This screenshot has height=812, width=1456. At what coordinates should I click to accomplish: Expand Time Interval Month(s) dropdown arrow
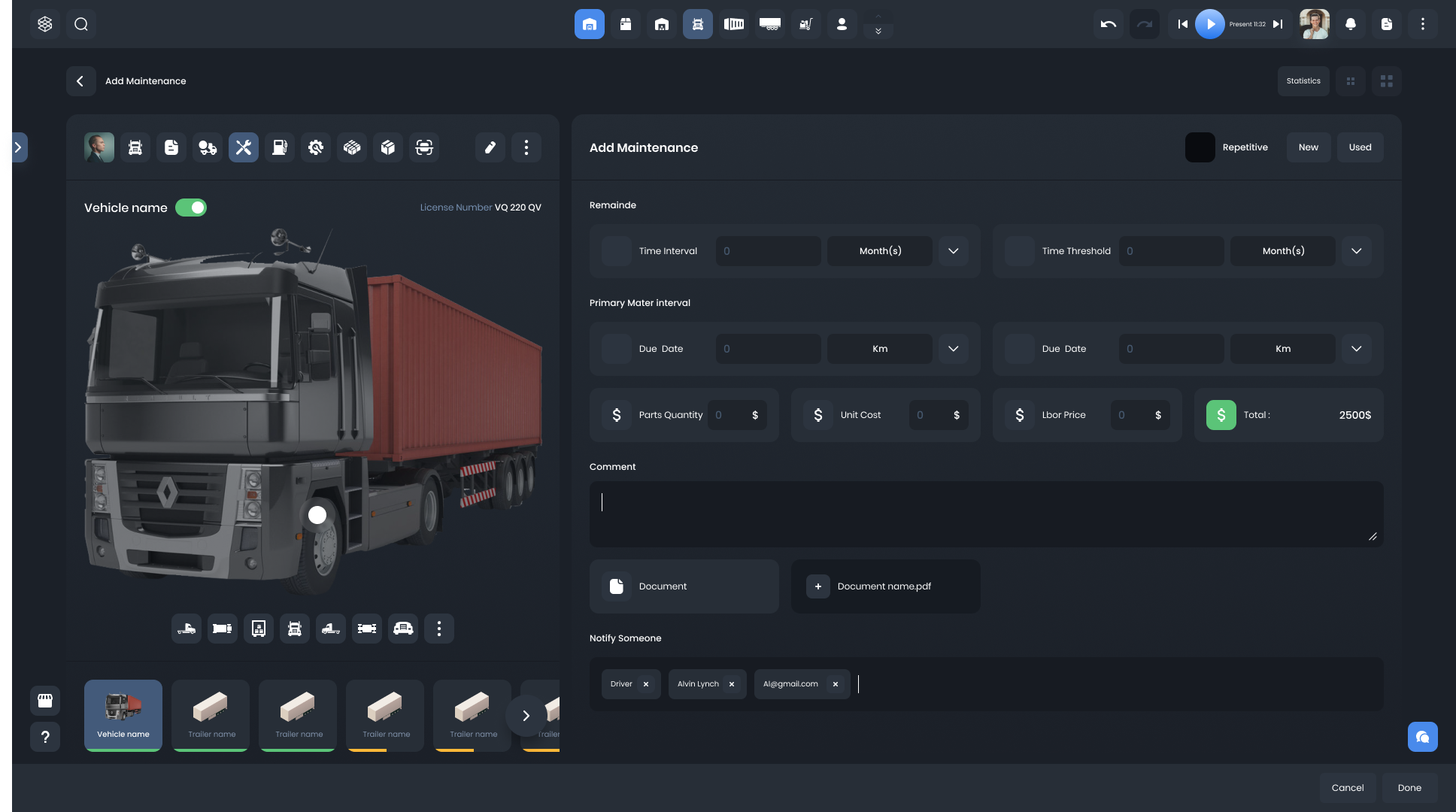click(954, 251)
